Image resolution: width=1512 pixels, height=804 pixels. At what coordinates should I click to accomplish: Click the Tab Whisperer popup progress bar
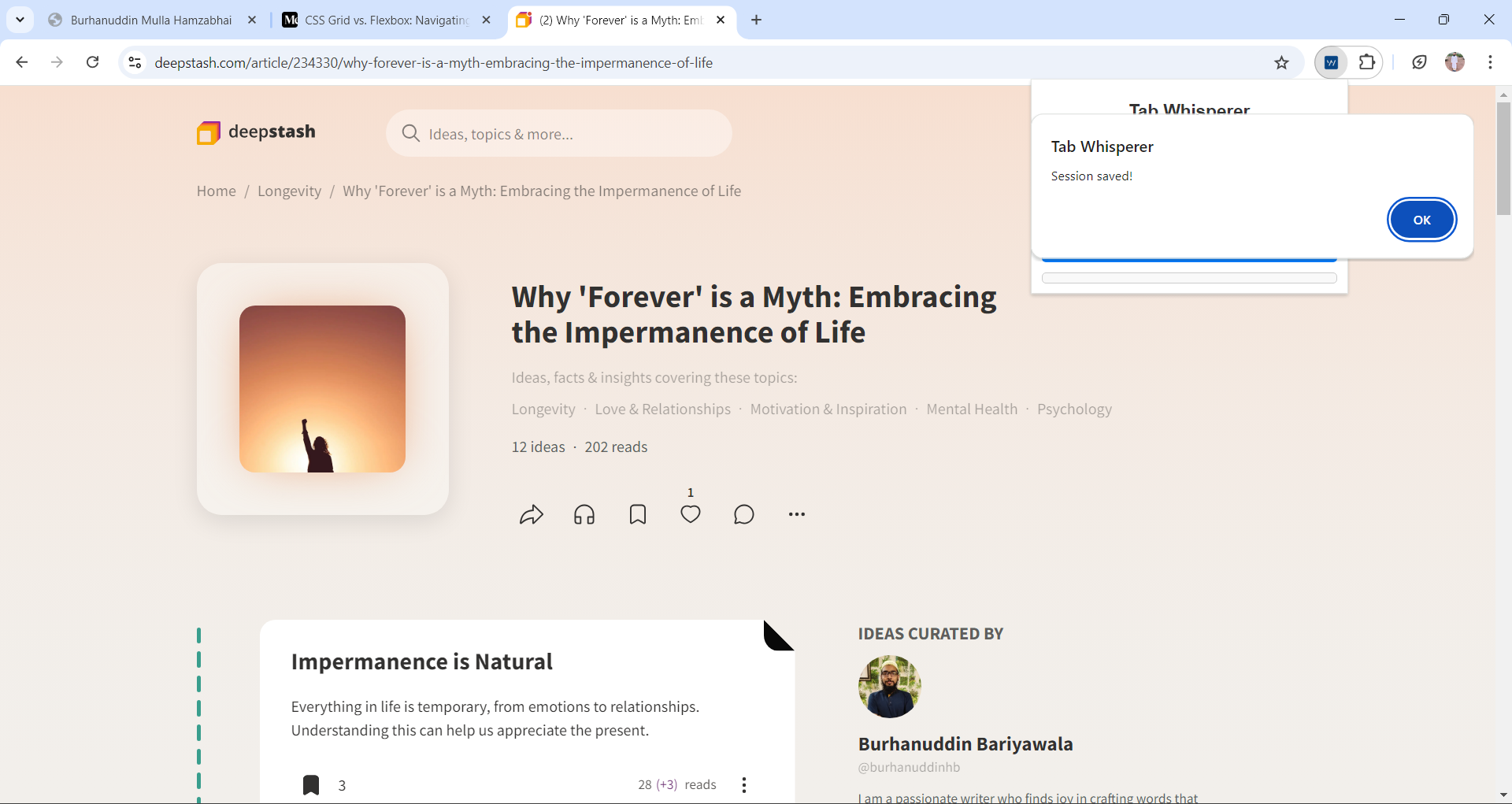click(x=1189, y=278)
